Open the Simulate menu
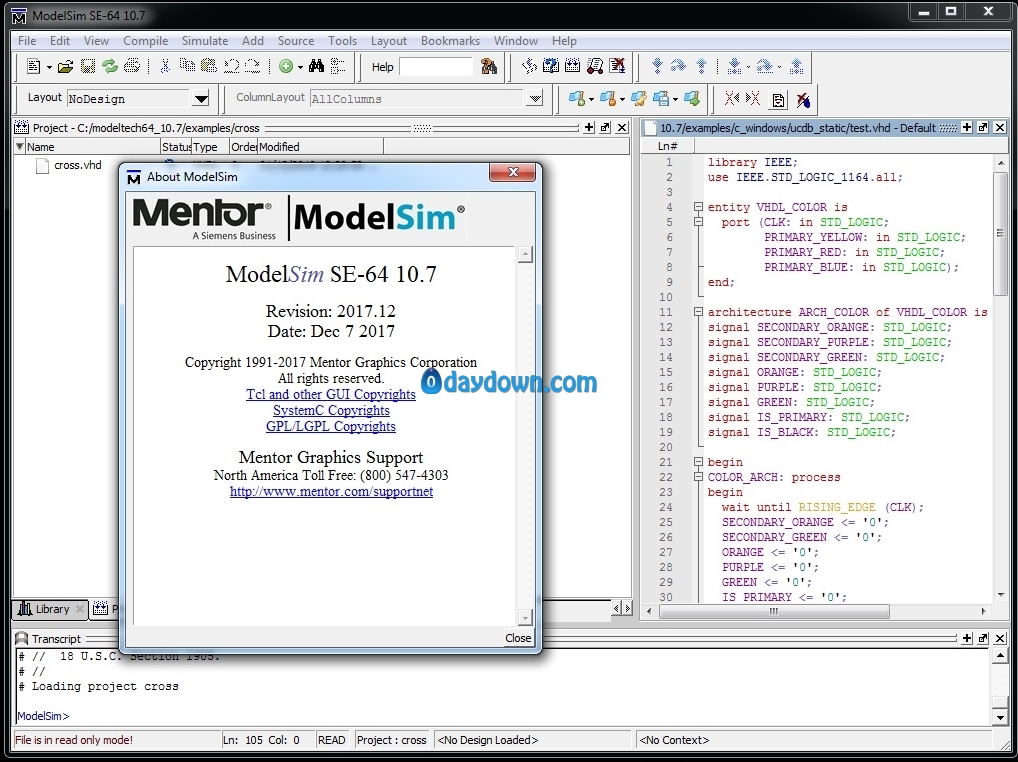This screenshot has height=762, width=1018. [205, 40]
